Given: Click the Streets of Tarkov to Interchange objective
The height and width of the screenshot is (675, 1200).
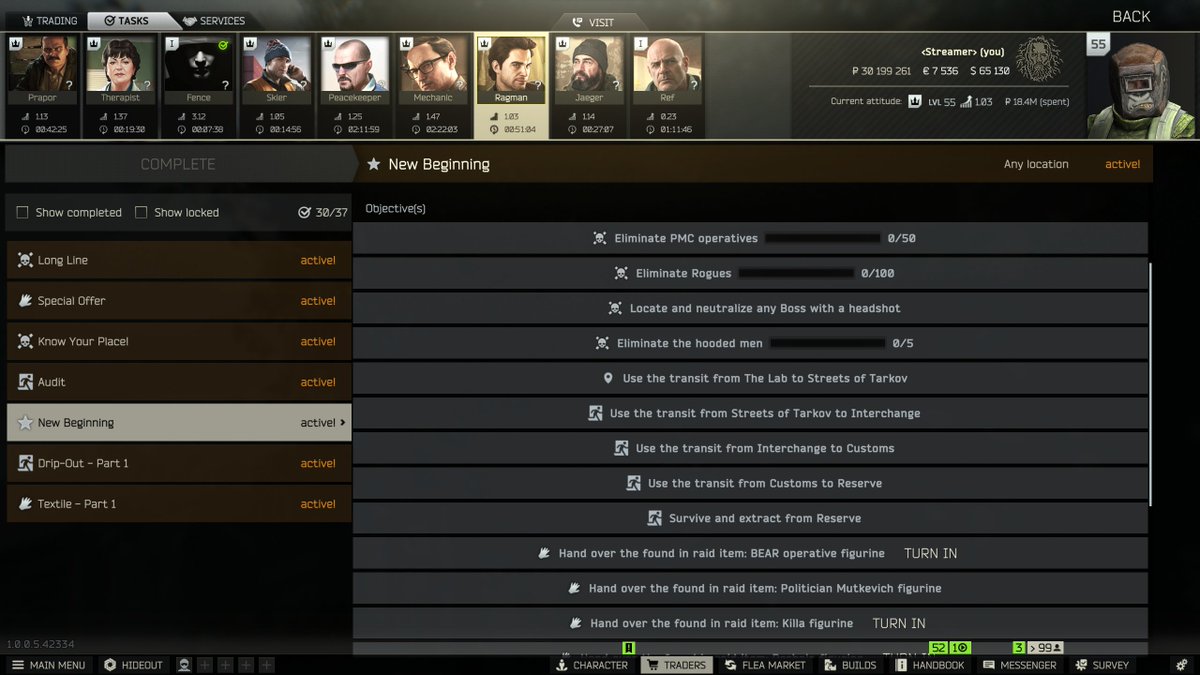Looking at the screenshot, I should click(x=750, y=413).
